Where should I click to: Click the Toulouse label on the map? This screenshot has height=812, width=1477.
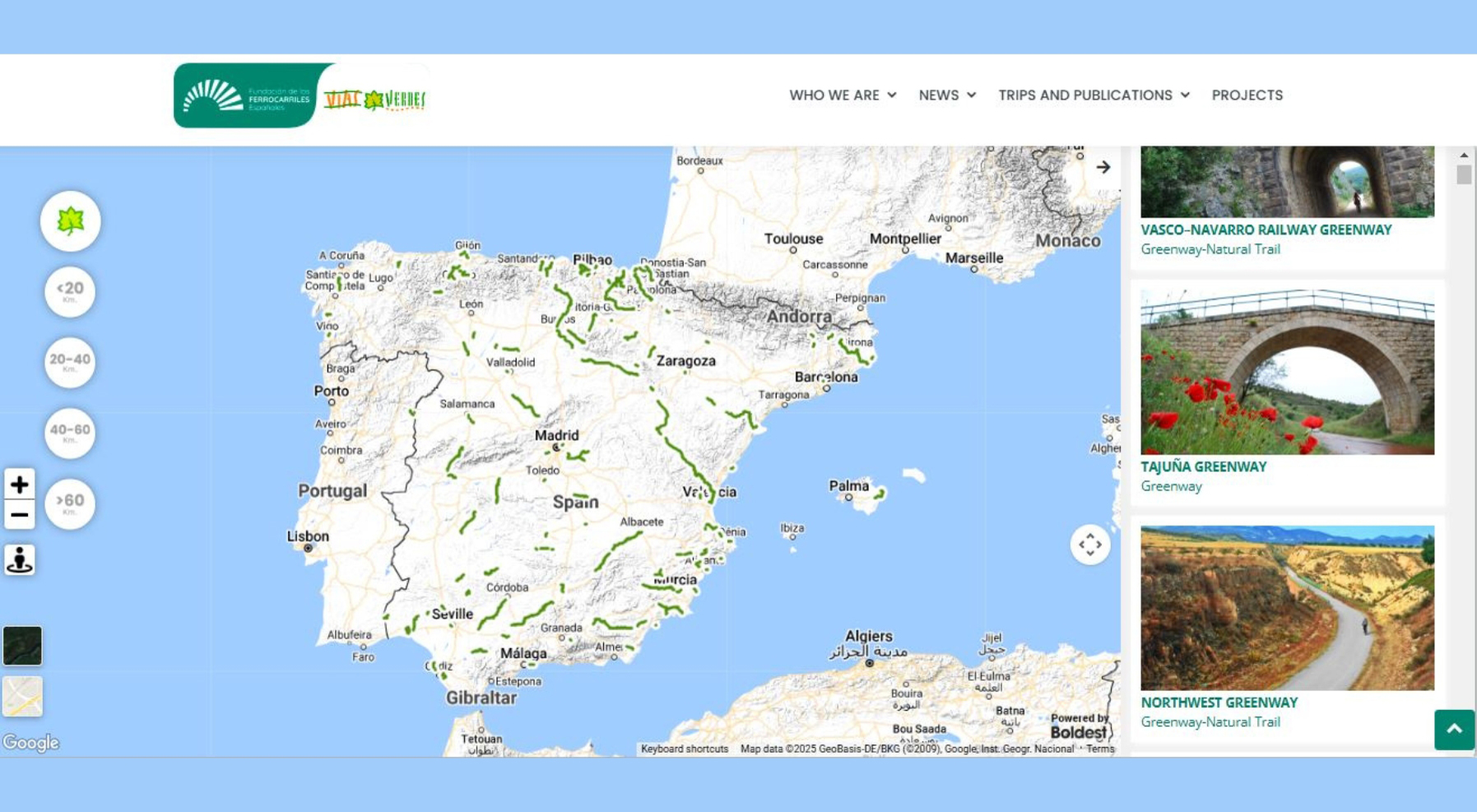click(793, 239)
